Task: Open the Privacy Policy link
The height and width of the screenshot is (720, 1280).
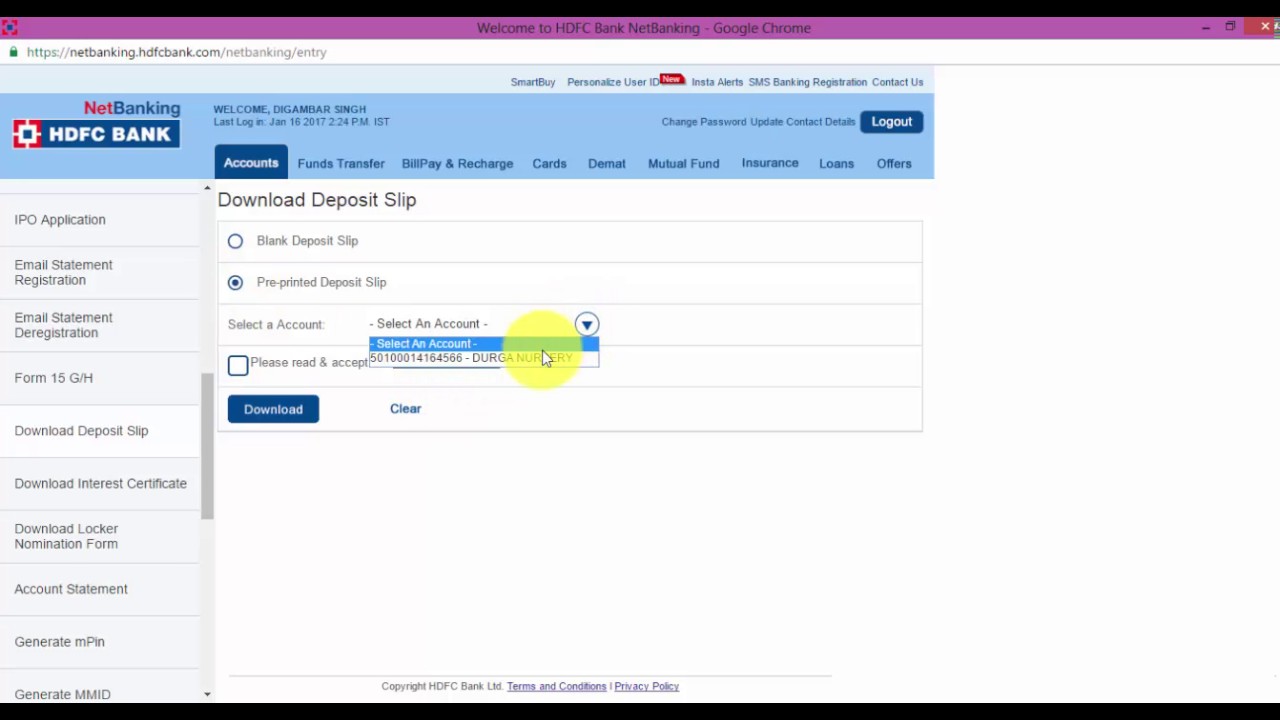Action: click(x=646, y=686)
